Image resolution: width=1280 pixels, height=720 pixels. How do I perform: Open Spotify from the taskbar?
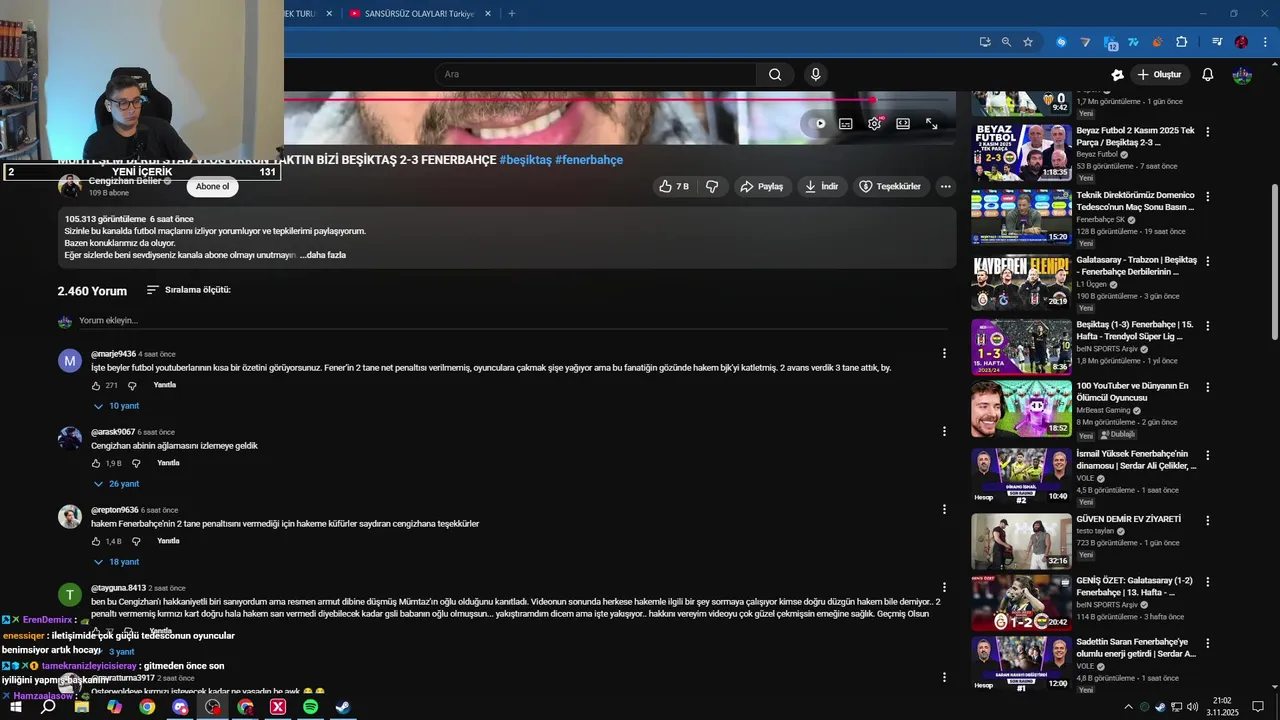[310, 707]
